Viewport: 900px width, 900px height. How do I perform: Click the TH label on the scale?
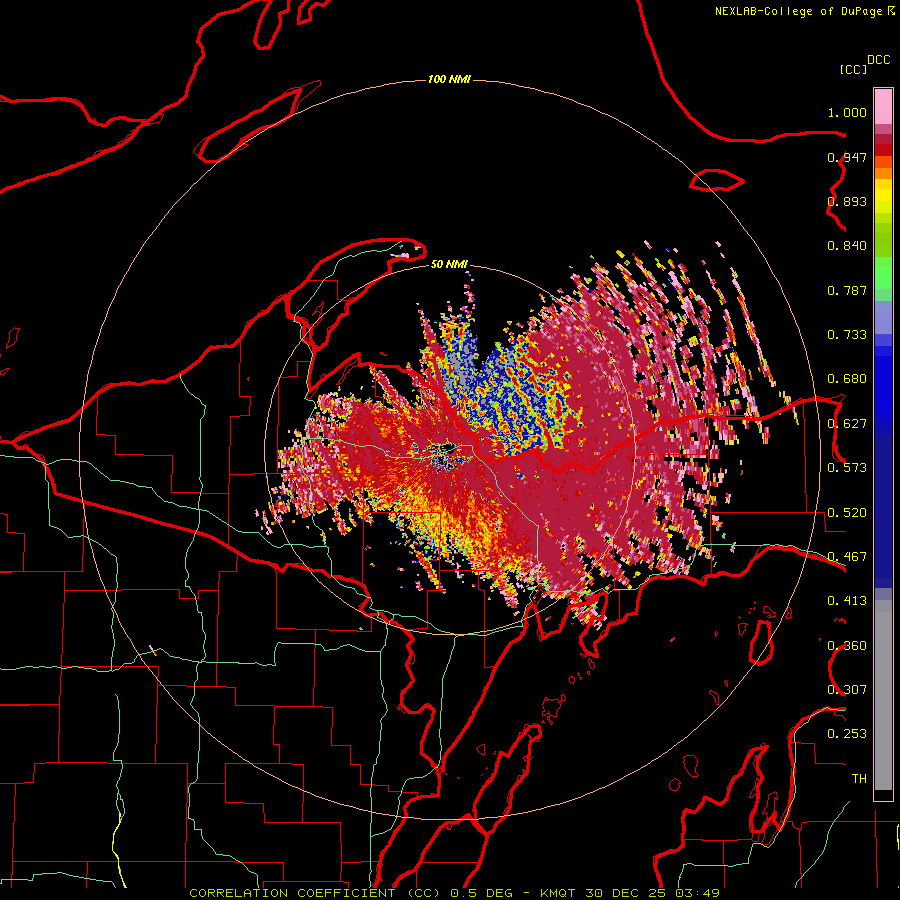click(x=859, y=779)
